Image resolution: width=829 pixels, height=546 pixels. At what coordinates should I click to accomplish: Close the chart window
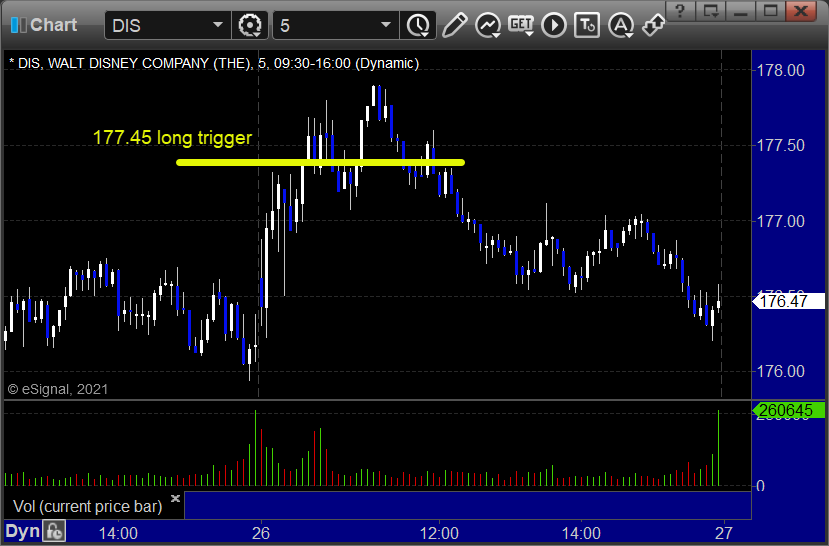802,11
